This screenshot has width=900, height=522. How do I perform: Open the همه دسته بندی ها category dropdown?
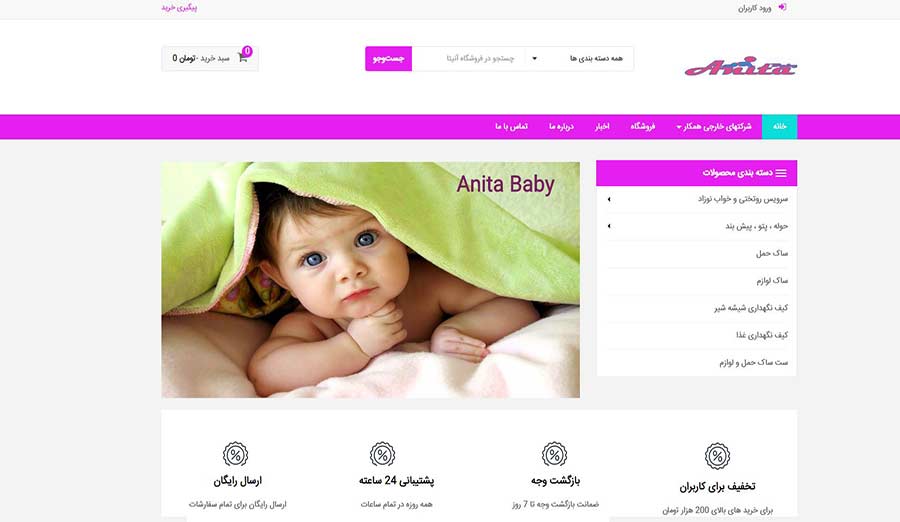[579, 59]
